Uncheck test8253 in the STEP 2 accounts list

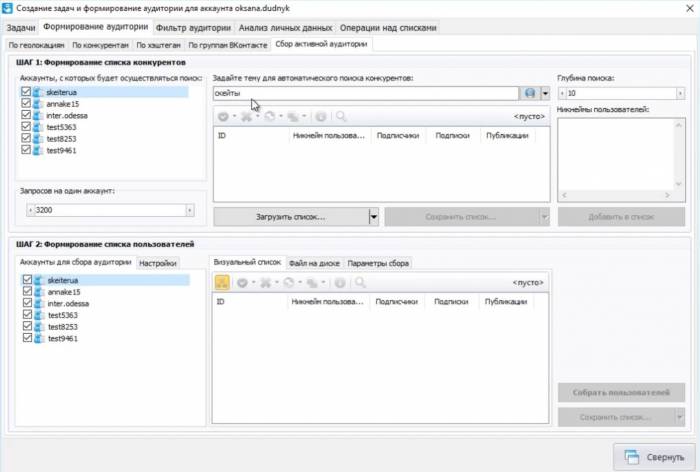pos(26,327)
